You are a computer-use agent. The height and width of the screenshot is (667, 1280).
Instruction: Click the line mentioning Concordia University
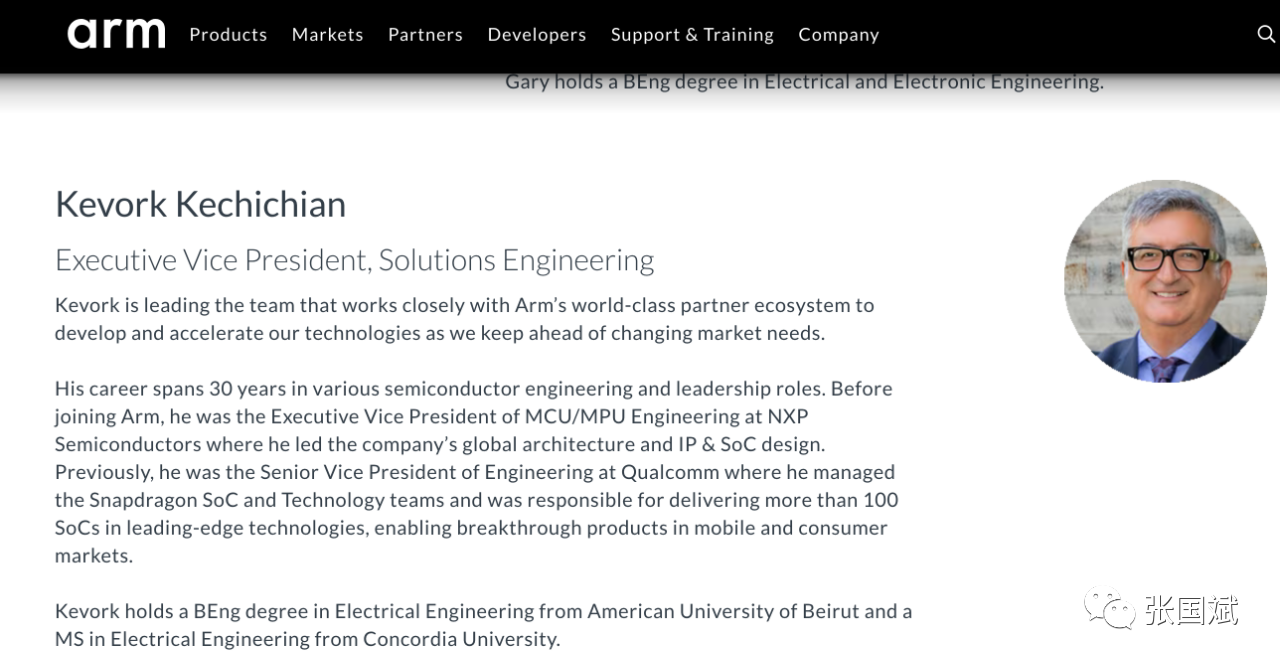[x=308, y=639]
